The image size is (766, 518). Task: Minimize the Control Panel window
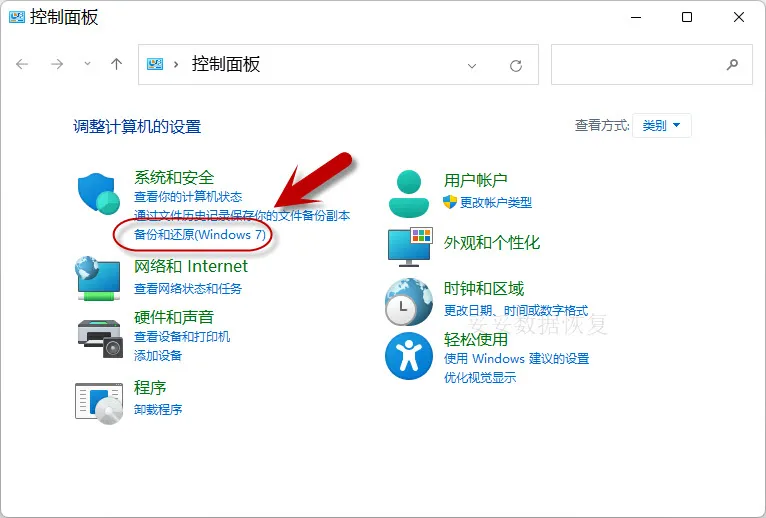636,17
